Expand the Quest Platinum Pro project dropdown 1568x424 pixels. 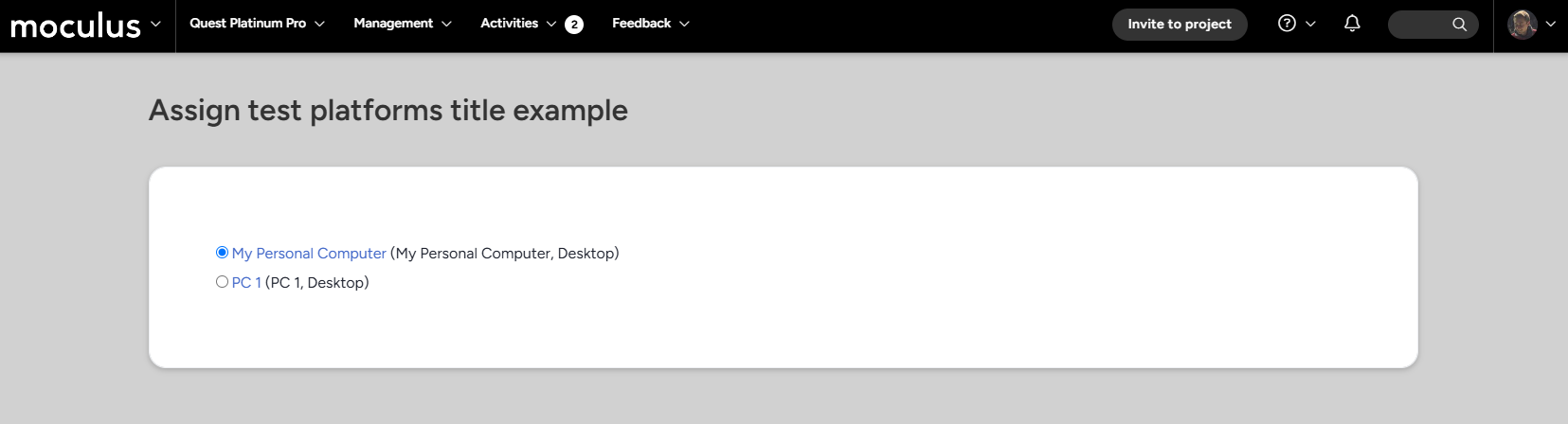click(257, 24)
